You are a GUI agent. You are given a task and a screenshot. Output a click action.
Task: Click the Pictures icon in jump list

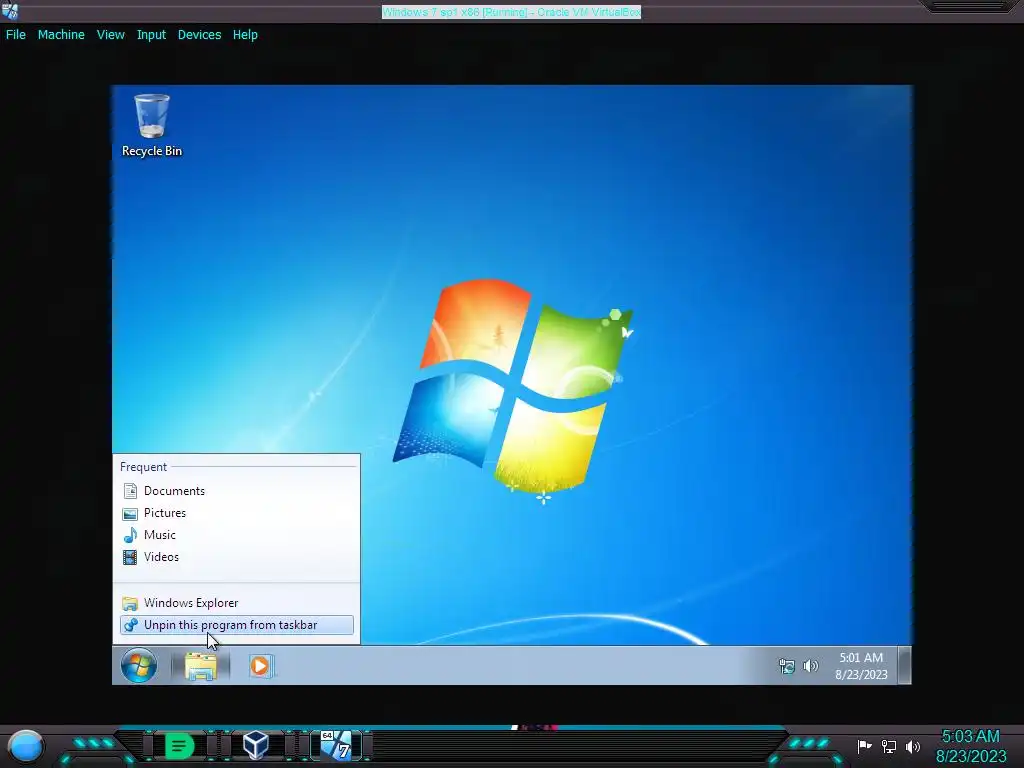[131, 513]
